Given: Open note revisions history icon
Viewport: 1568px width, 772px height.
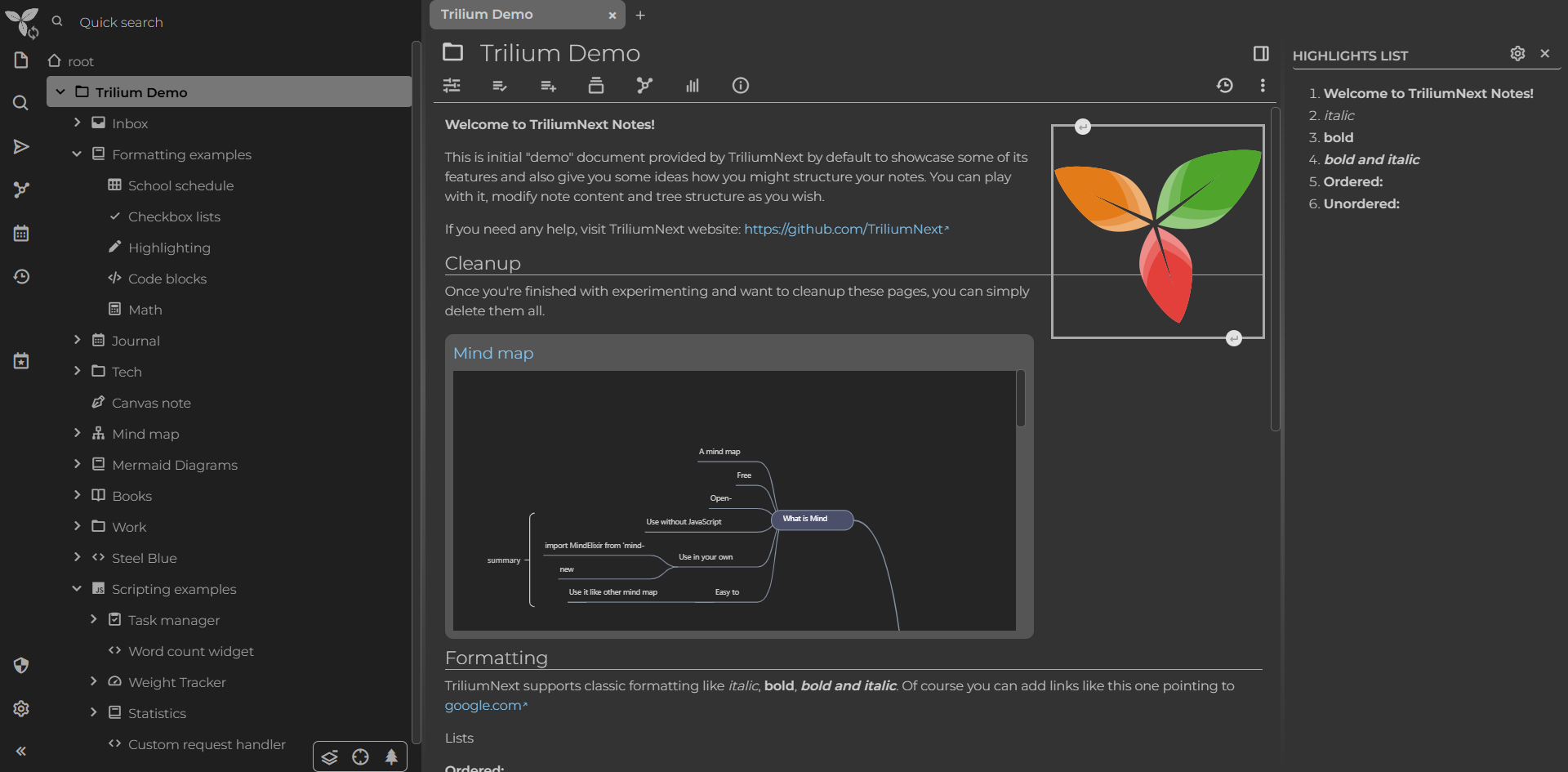Looking at the screenshot, I should pyautogui.click(x=1224, y=85).
